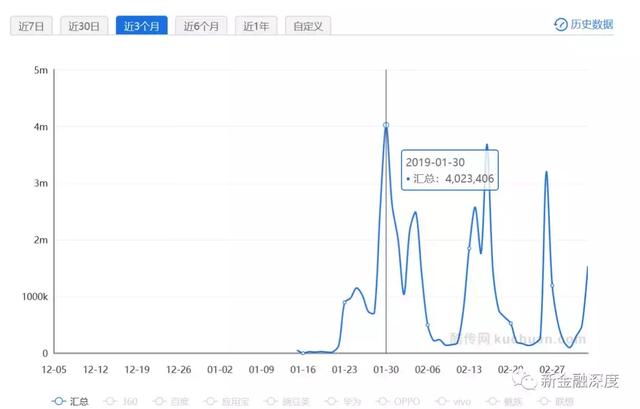Choose the 近6个月 range button
This screenshot has height=409, width=640.
pos(201,26)
